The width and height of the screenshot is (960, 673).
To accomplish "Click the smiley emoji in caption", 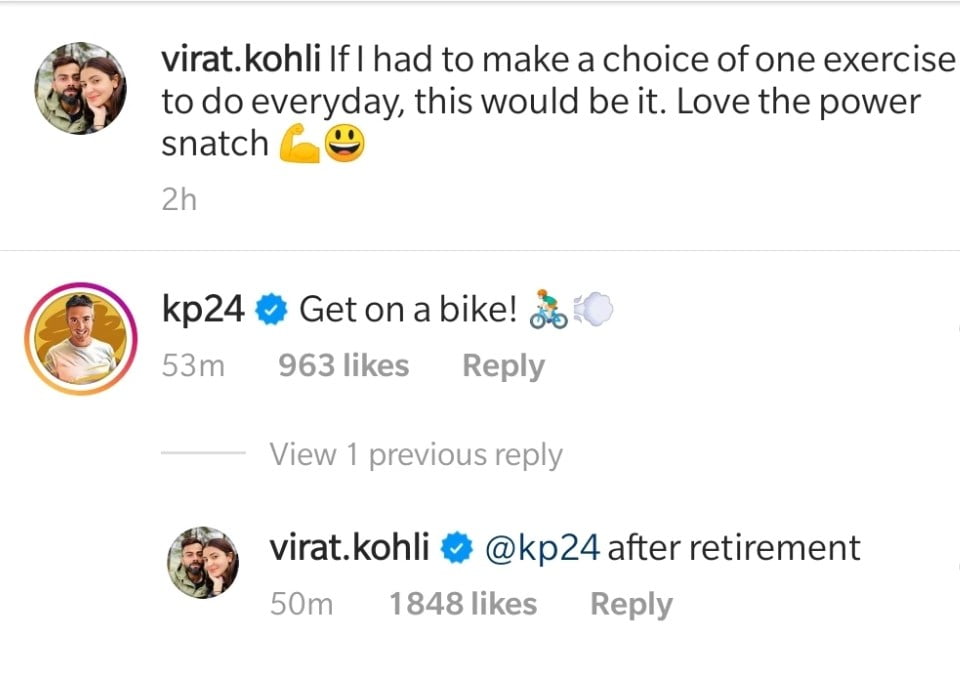I will point(344,146).
